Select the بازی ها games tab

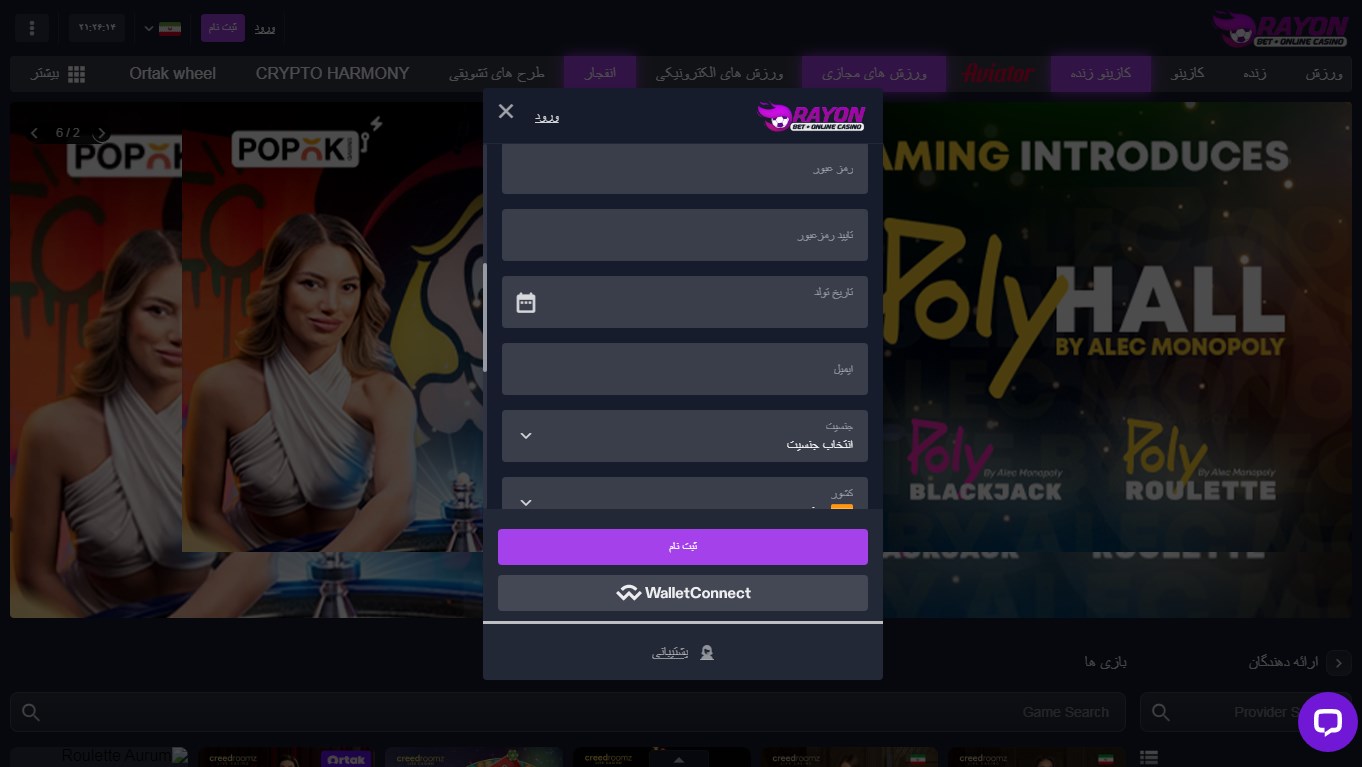tap(1106, 662)
